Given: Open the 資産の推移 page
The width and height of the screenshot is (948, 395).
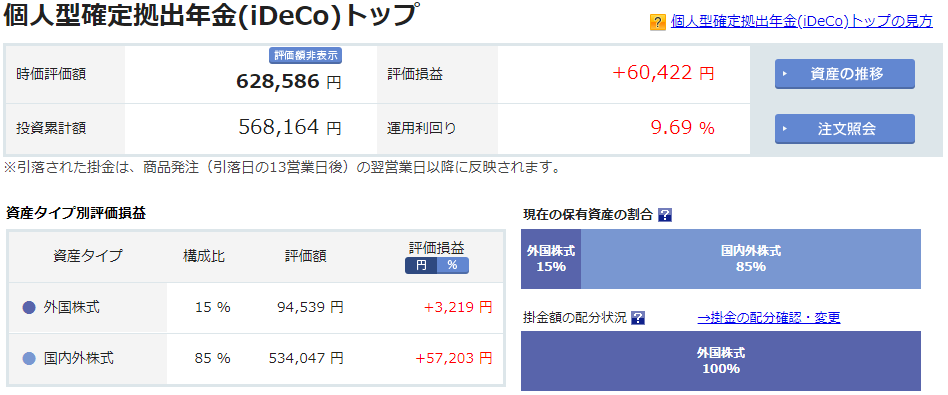Looking at the screenshot, I should tap(845, 74).
